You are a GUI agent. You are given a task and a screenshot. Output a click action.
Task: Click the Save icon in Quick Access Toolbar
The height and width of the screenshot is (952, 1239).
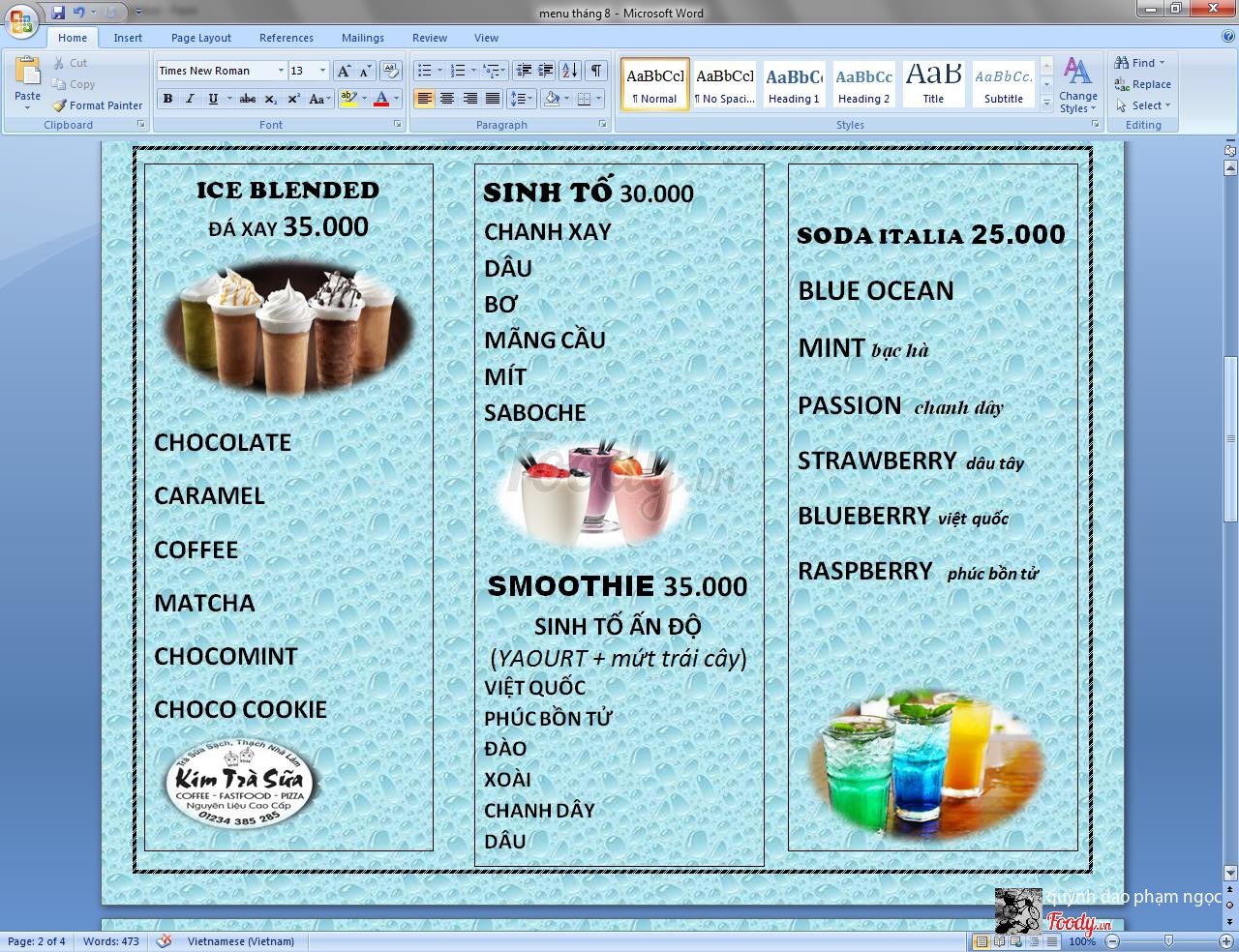(58, 13)
